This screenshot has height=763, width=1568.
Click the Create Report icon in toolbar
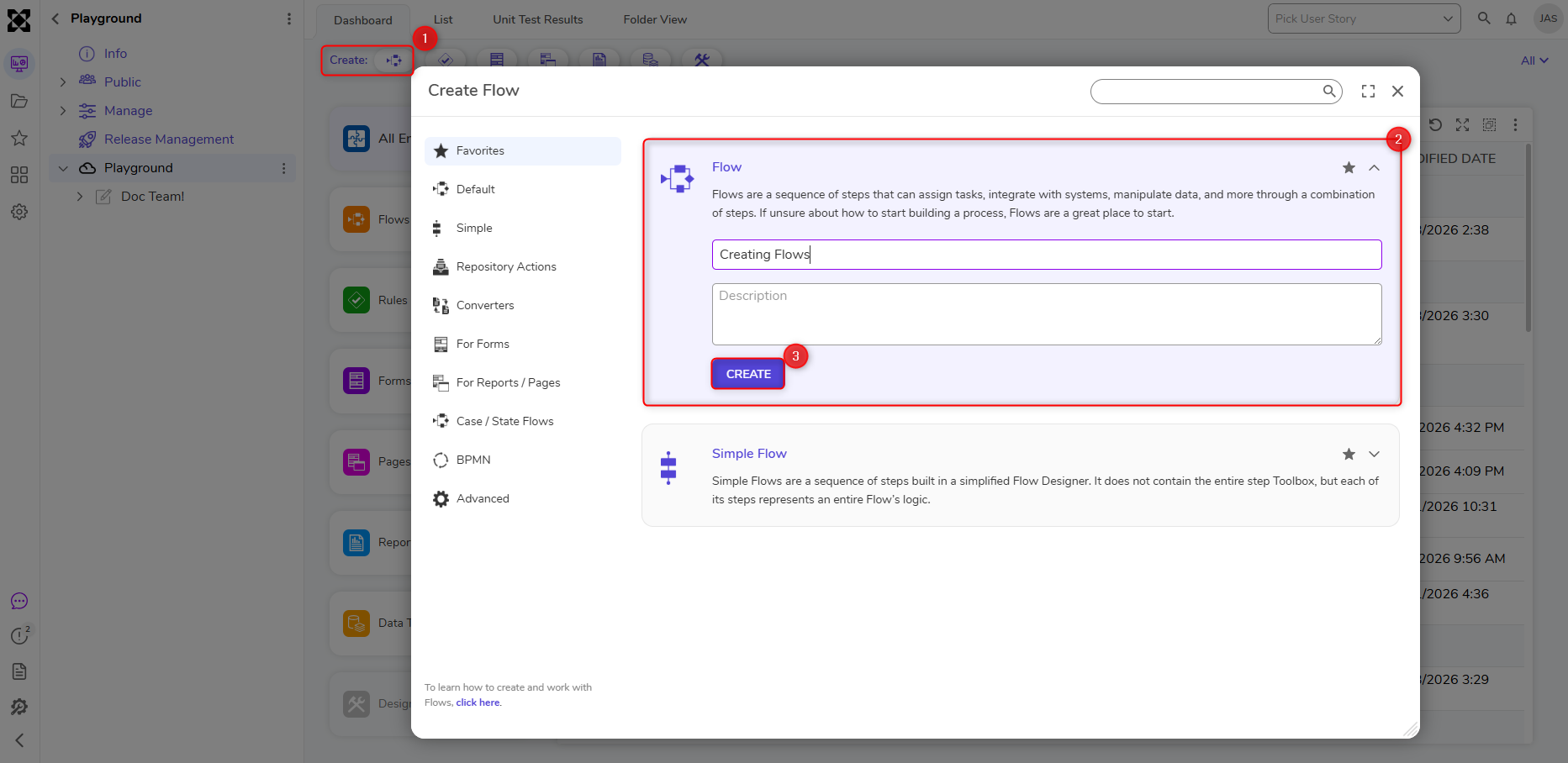(x=599, y=60)
